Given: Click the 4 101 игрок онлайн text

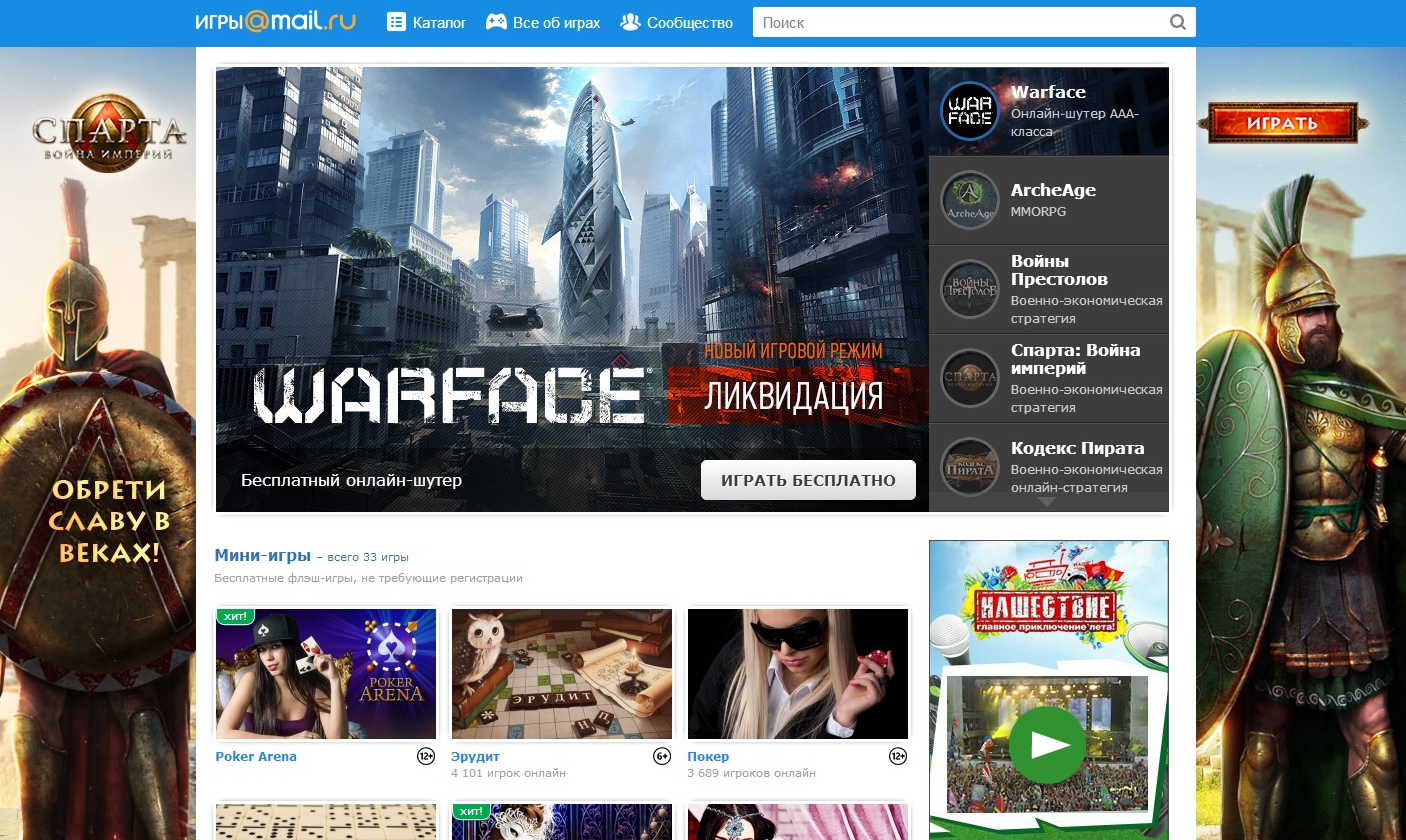Looking at the screenshot, I should 508,773.
